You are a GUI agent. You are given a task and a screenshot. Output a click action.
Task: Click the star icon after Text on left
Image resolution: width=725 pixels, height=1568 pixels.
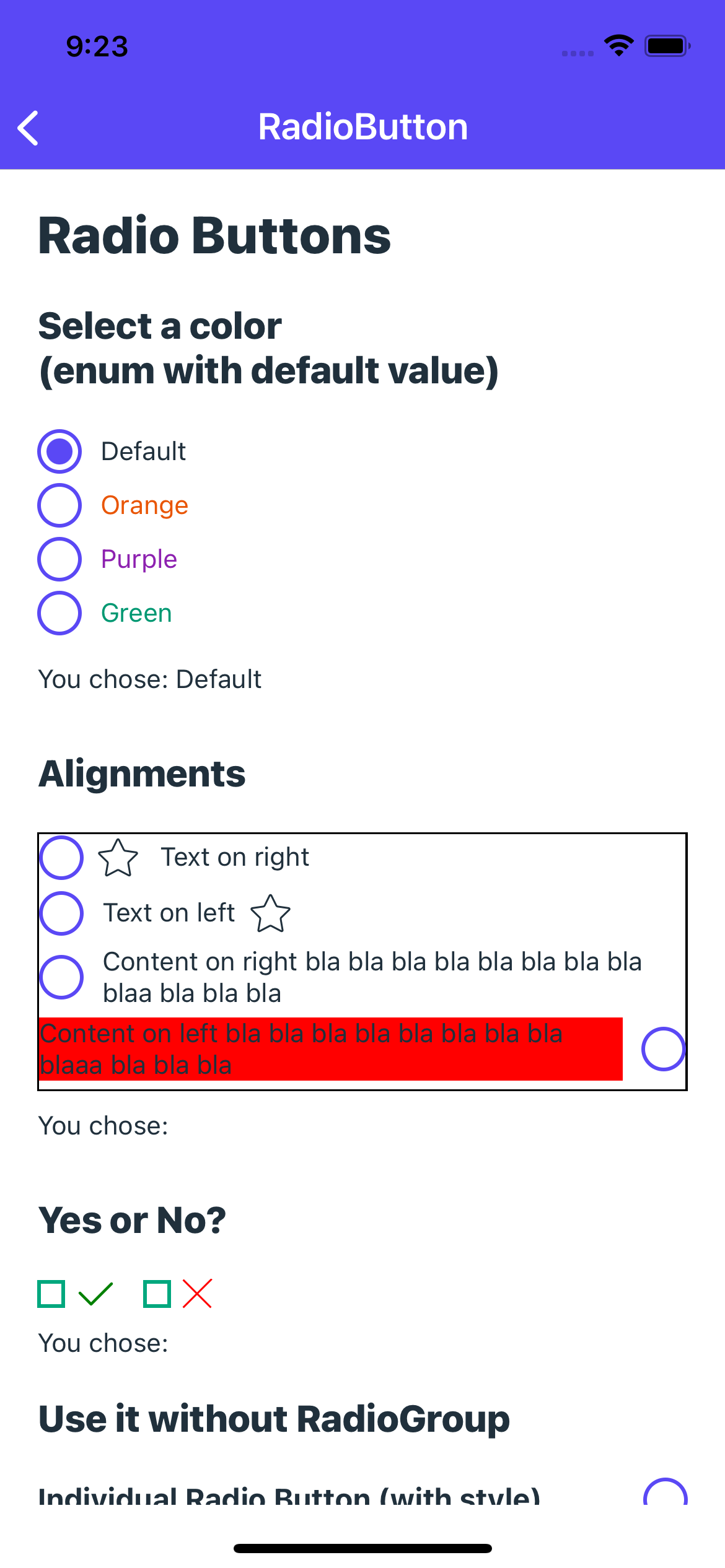pyautogui.click(x=270, y=913)
